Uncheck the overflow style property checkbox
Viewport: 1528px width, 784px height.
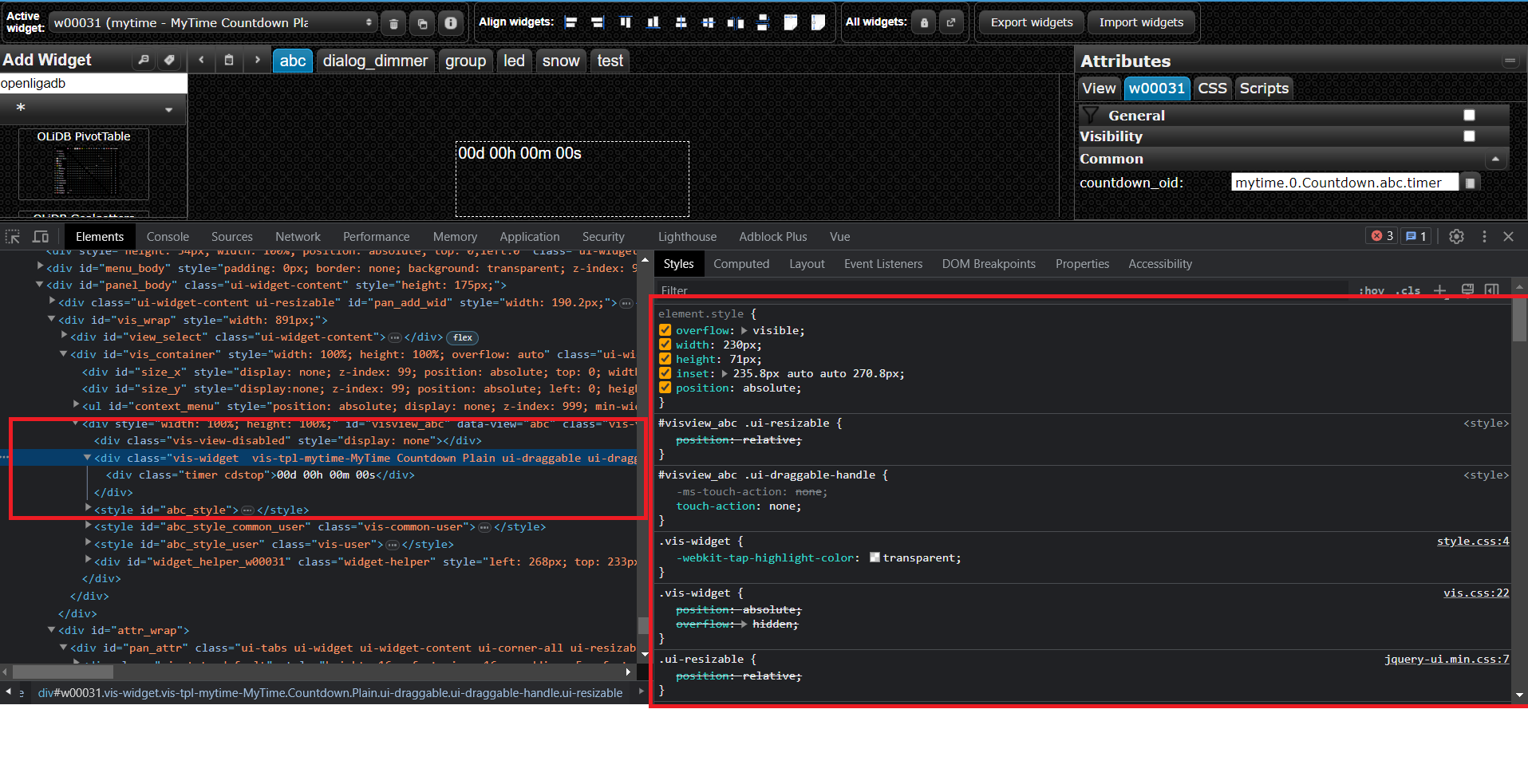click(x=665, y=330)
